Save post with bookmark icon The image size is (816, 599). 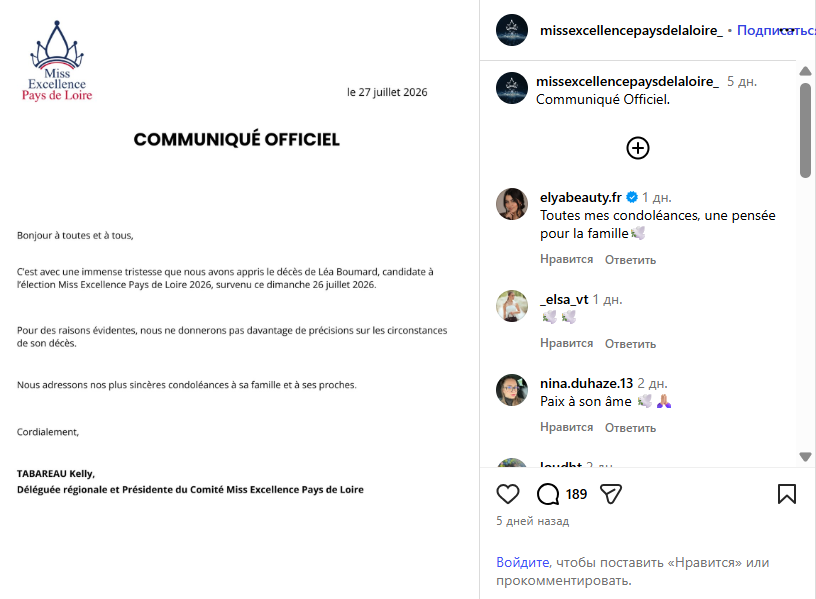(786, 494)
